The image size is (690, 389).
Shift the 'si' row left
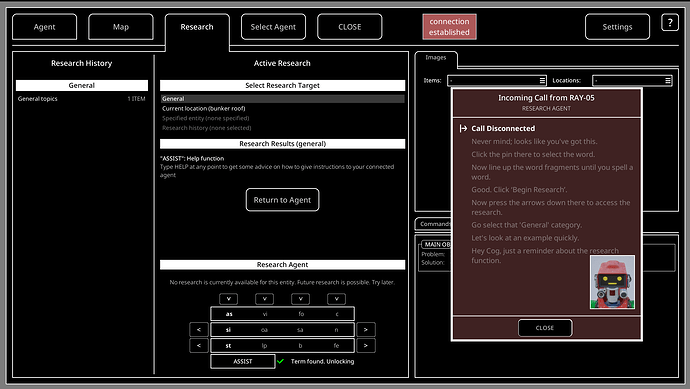pos(199,330)
